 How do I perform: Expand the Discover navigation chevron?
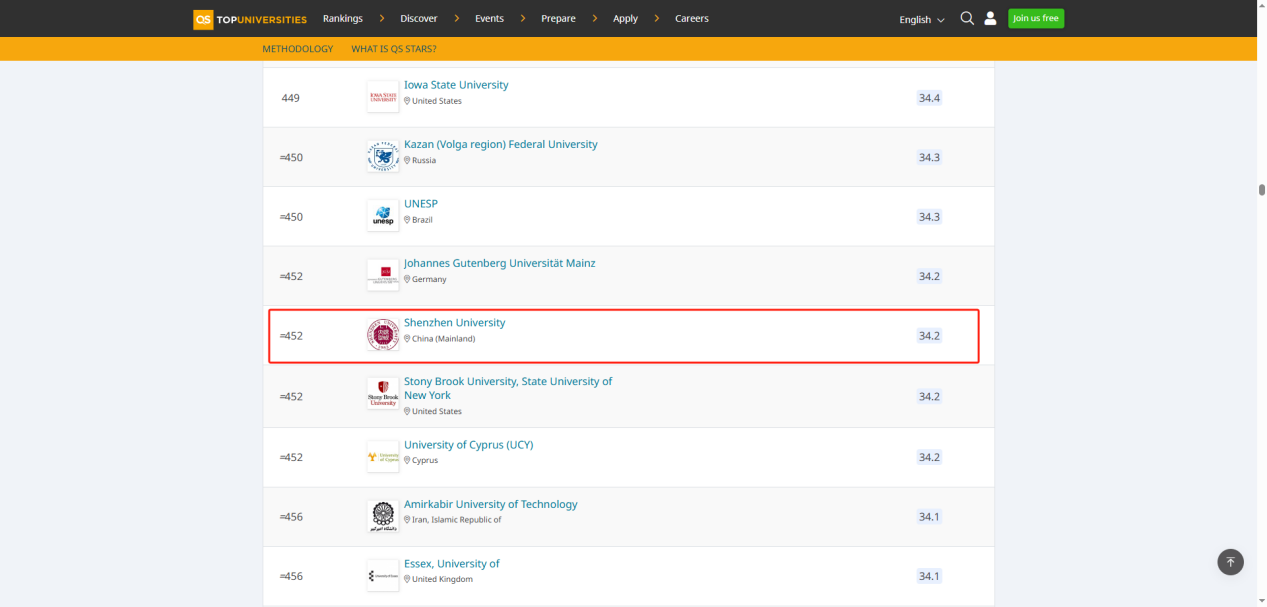tap(458, 18)
